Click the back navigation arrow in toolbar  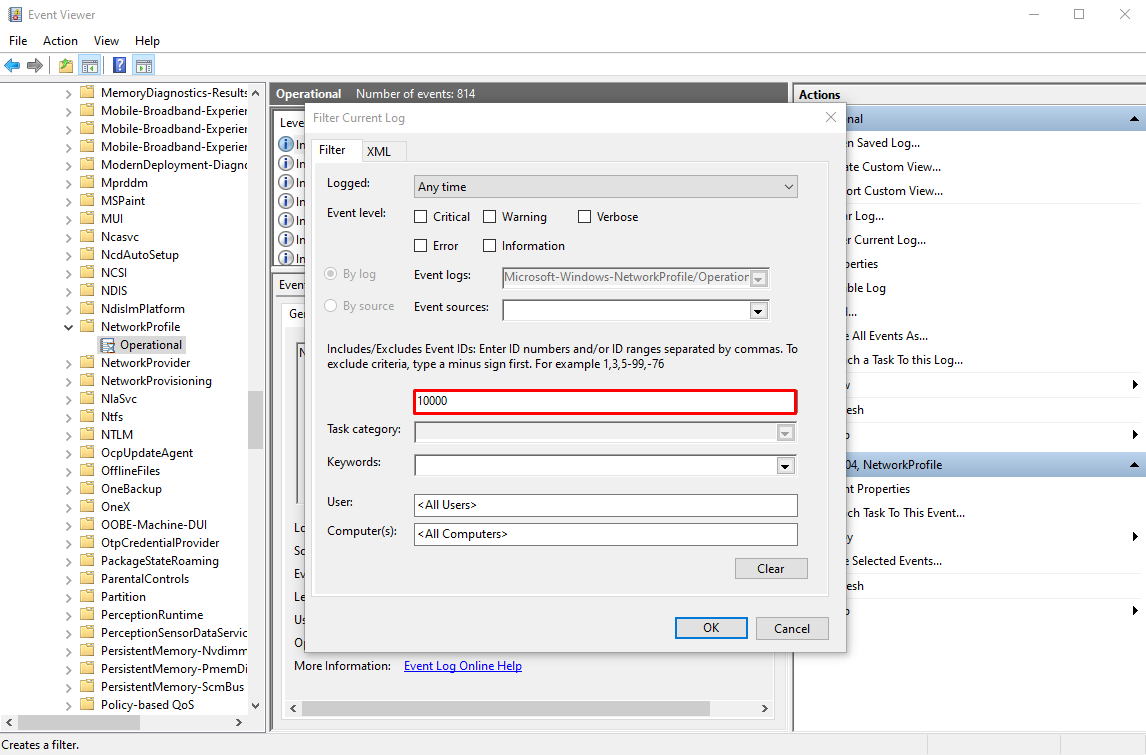coord(12,65)
